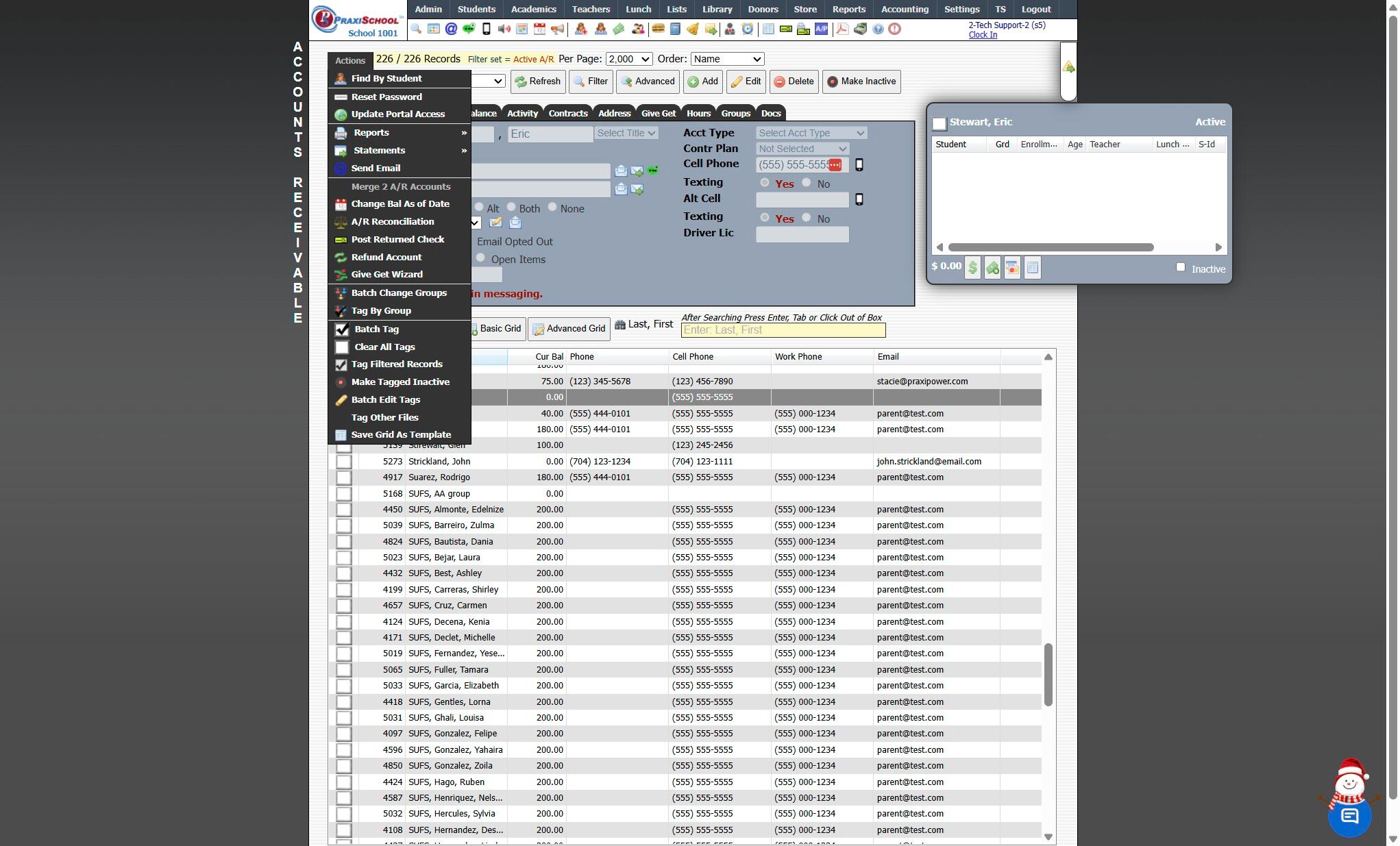Click phone icon beside Cell Phone field
Viewport: 1400px width, 846px height.
click(x=859, y=165)
